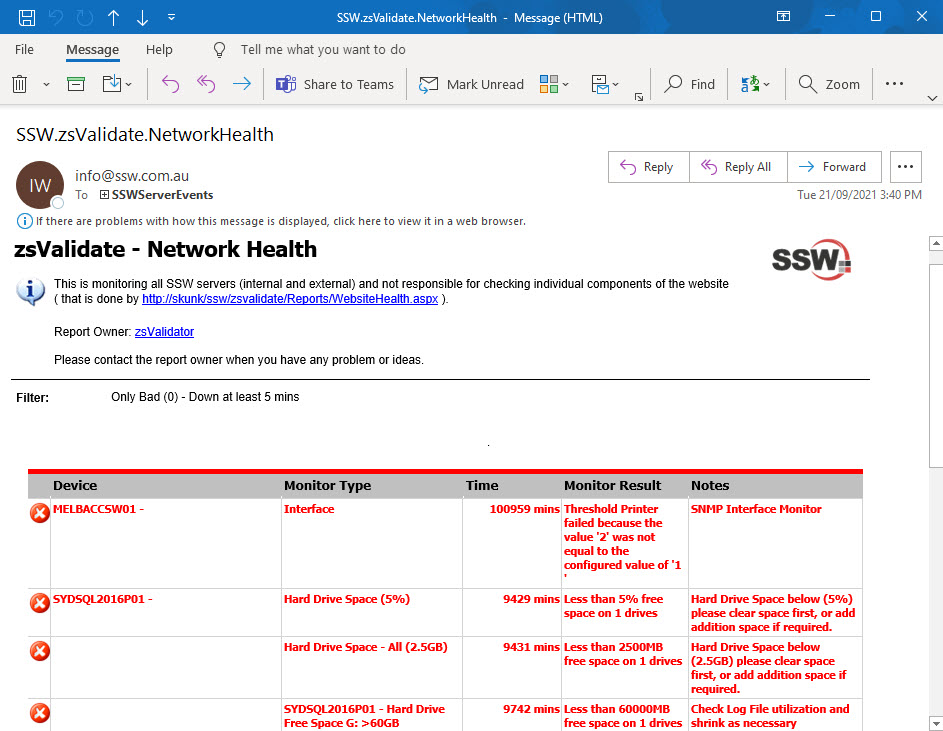
Task: Click in the Tell me search field
Action: (323, 49)
